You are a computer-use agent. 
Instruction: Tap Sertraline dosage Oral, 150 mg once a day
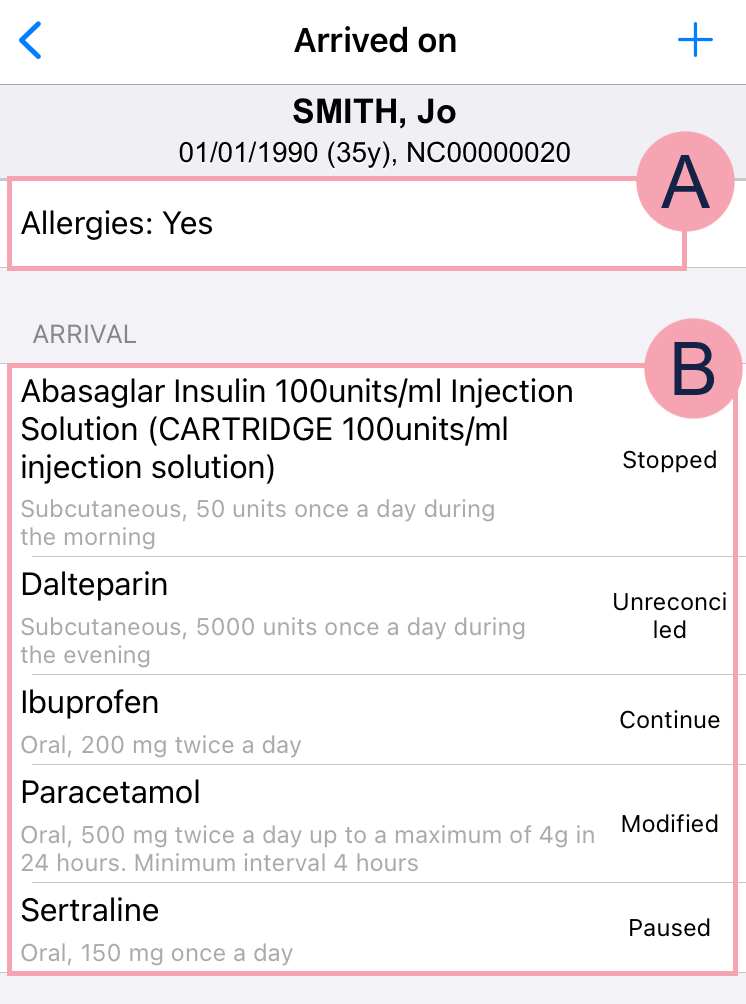tap(156, 953)
